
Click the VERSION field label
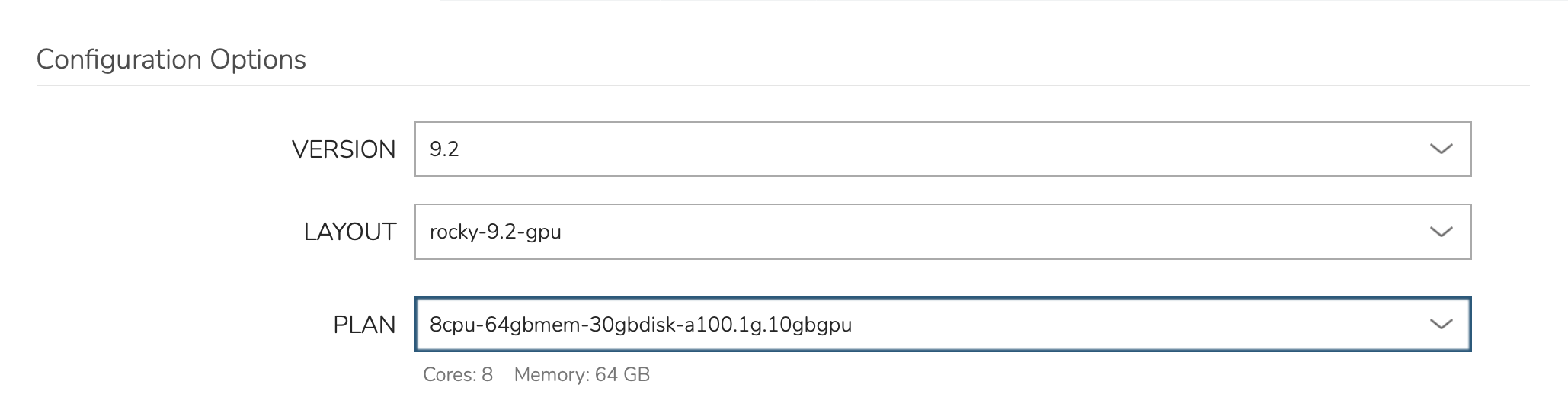[344, 149]
